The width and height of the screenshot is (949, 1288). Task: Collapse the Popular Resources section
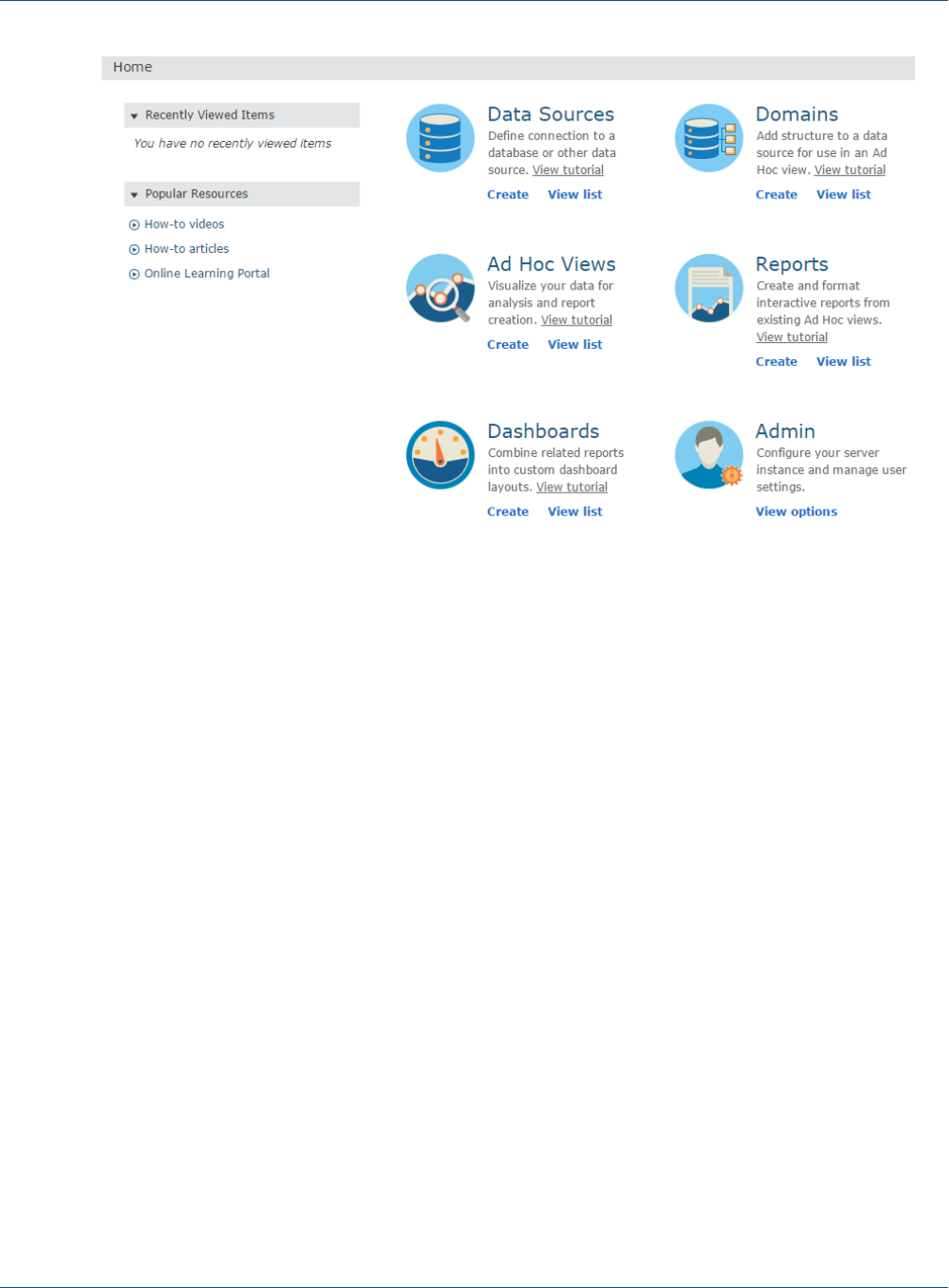point(134,195)
